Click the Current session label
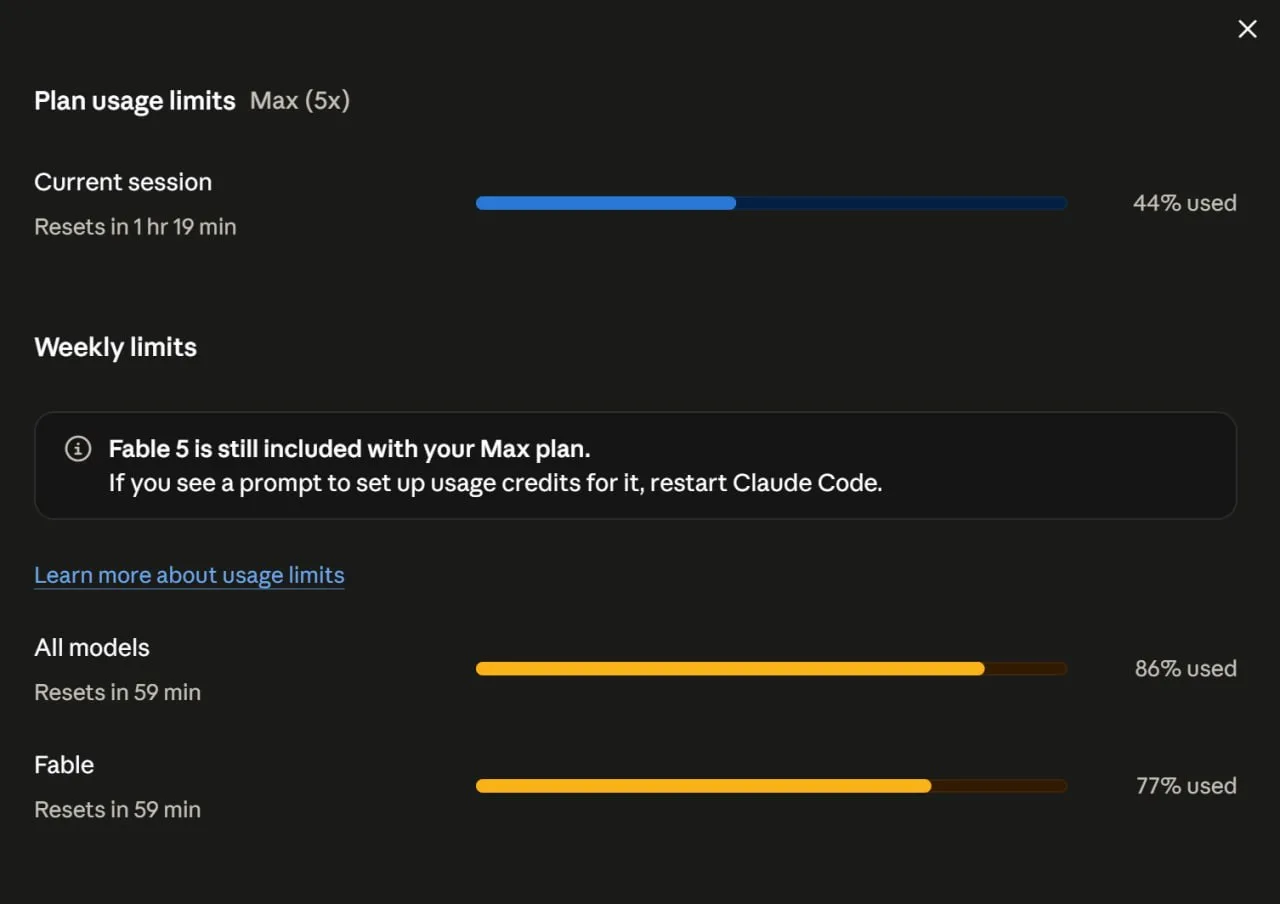 pyautogui.click(x=123, y=182)
